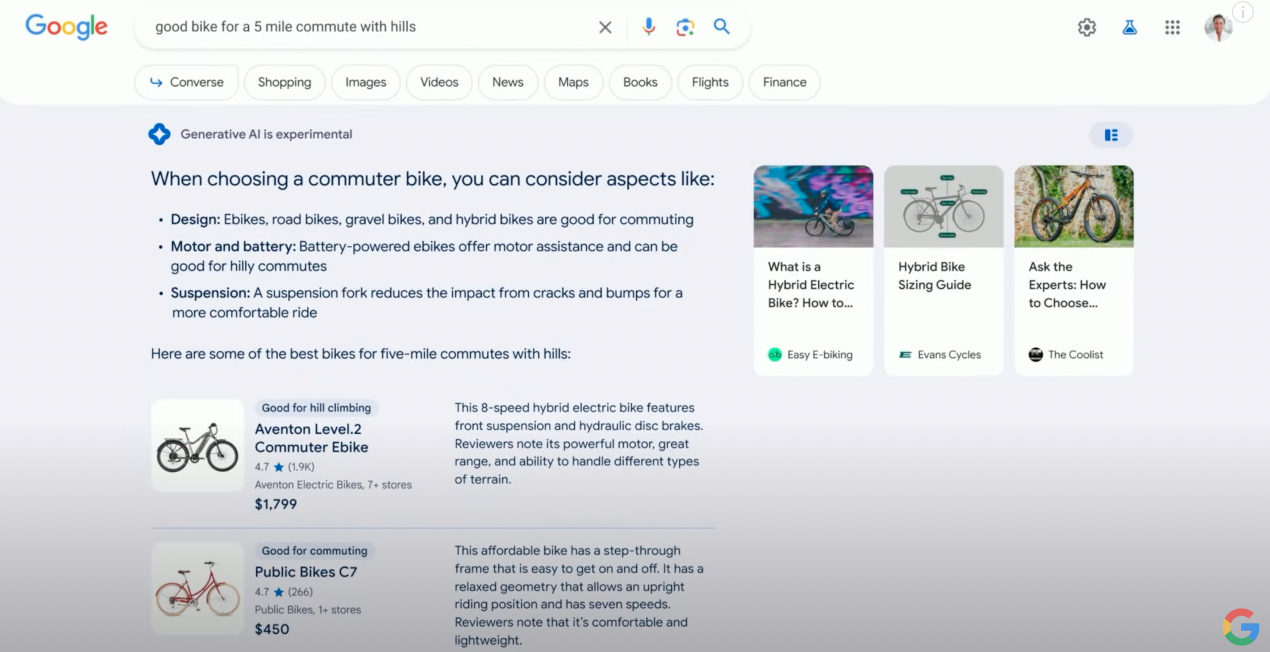The width and height of the screenshot is (1270, 652).
Task: Open search settings gear icon
Action: coord(1087,27)
